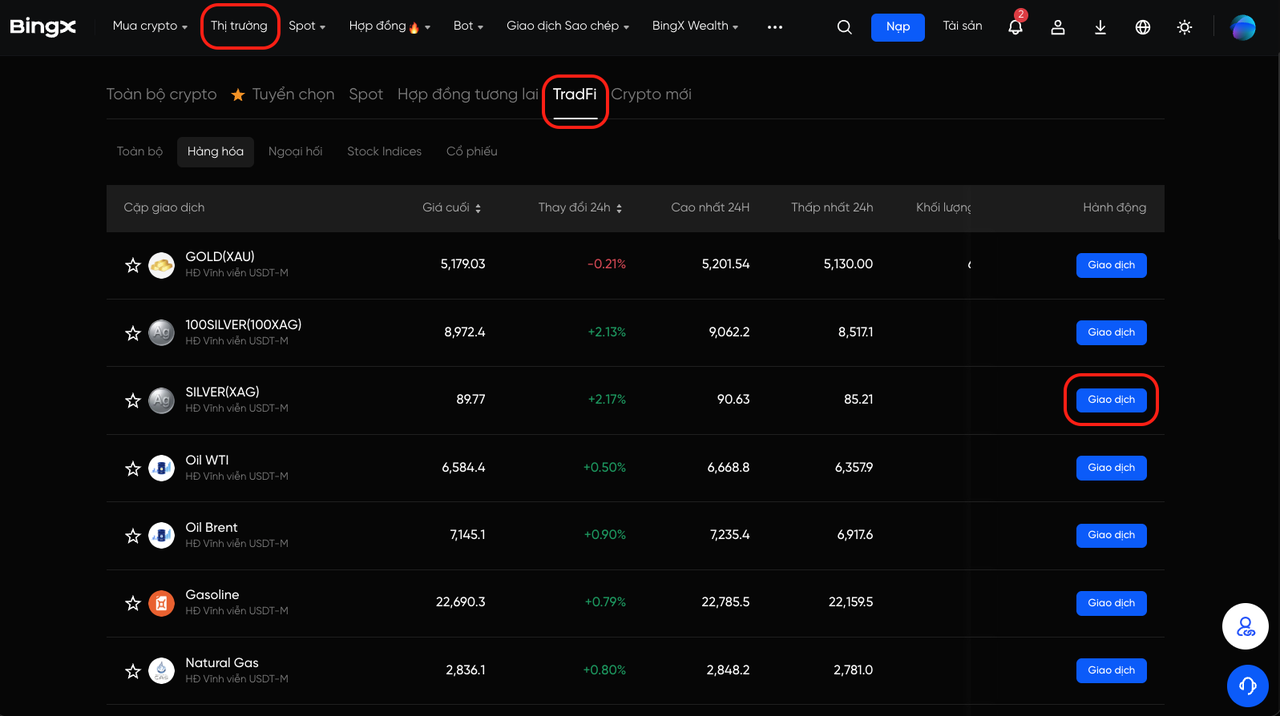Toggle light theme with sun icon
1280x716 pixels.
click(x=1184, y=27)
